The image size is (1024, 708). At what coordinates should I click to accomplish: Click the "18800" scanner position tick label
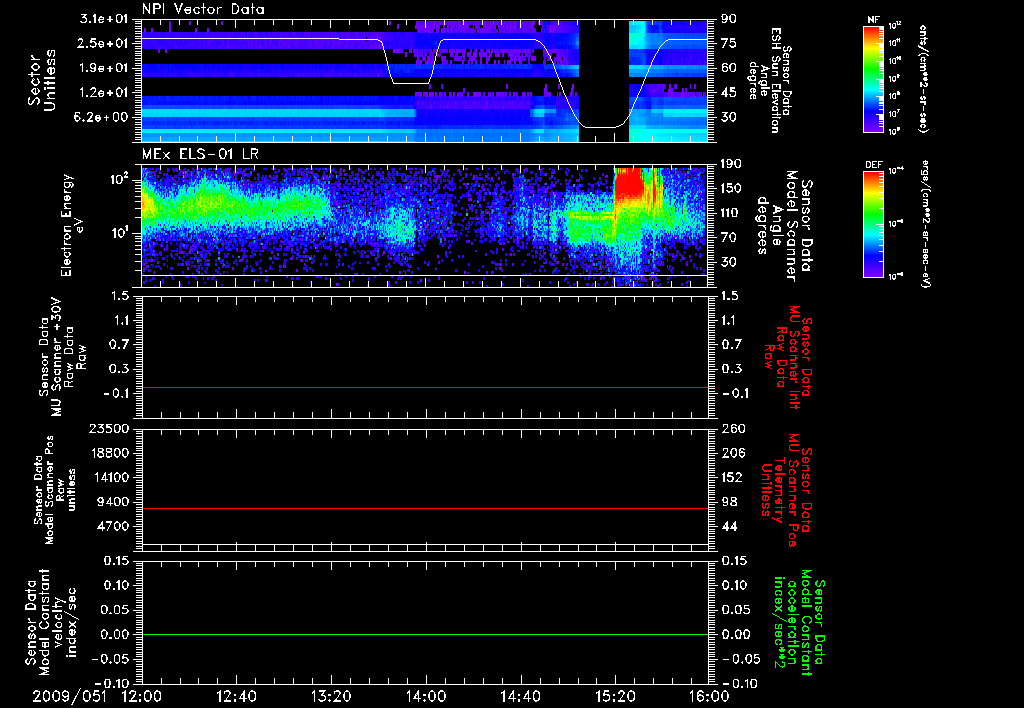(x=108, y=453)
